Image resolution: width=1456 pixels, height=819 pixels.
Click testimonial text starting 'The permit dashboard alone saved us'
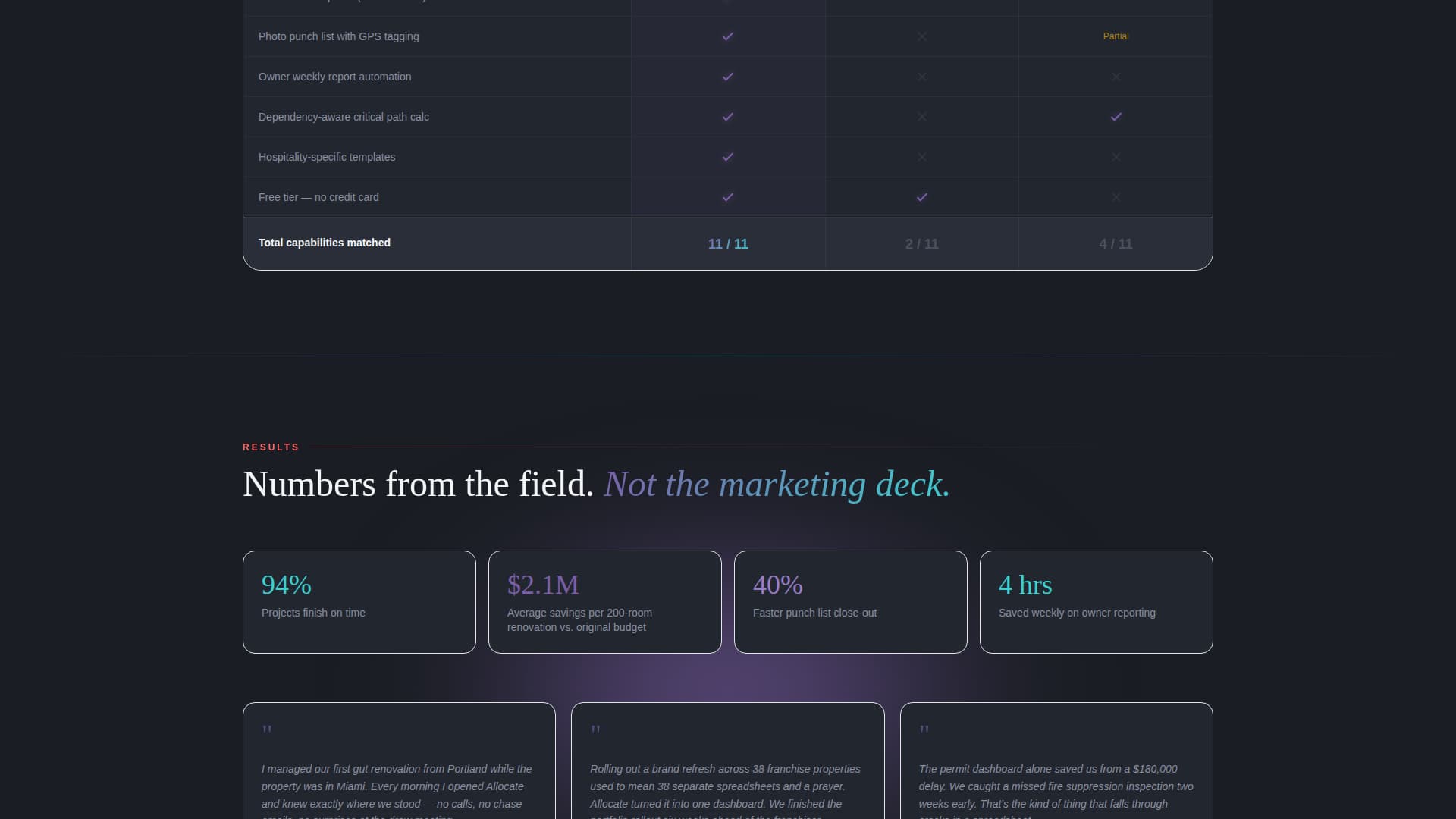tap(1056, 790)
